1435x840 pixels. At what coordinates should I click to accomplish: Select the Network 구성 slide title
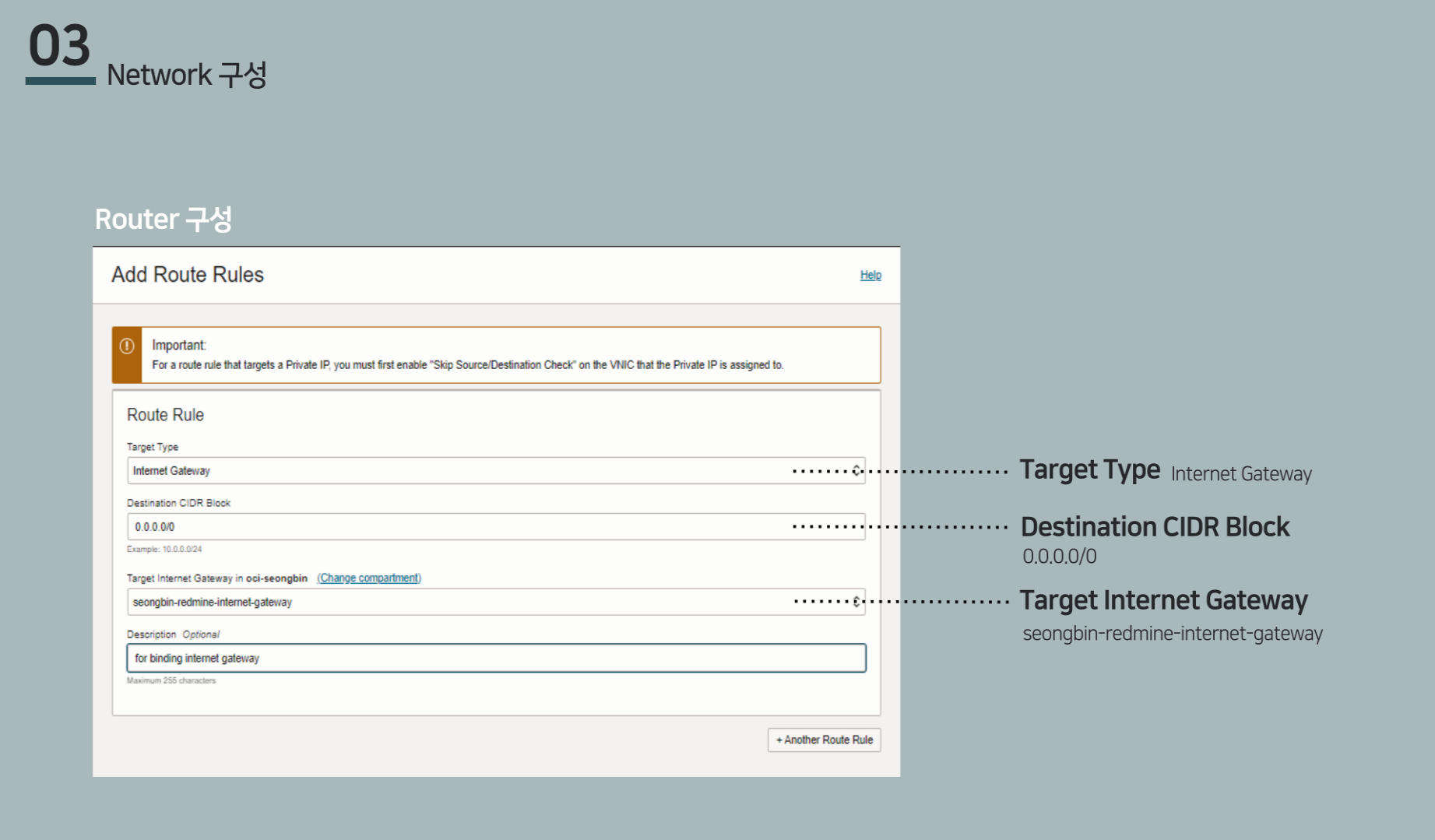tap(186, 76)
